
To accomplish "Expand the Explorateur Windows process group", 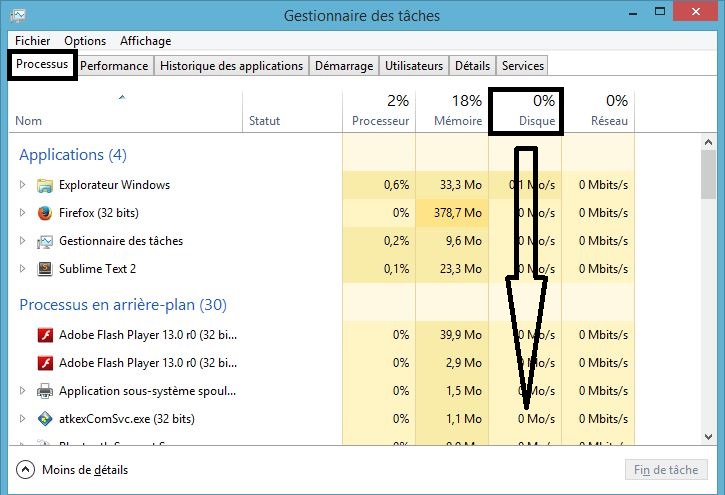I will (x=22, y=185).
